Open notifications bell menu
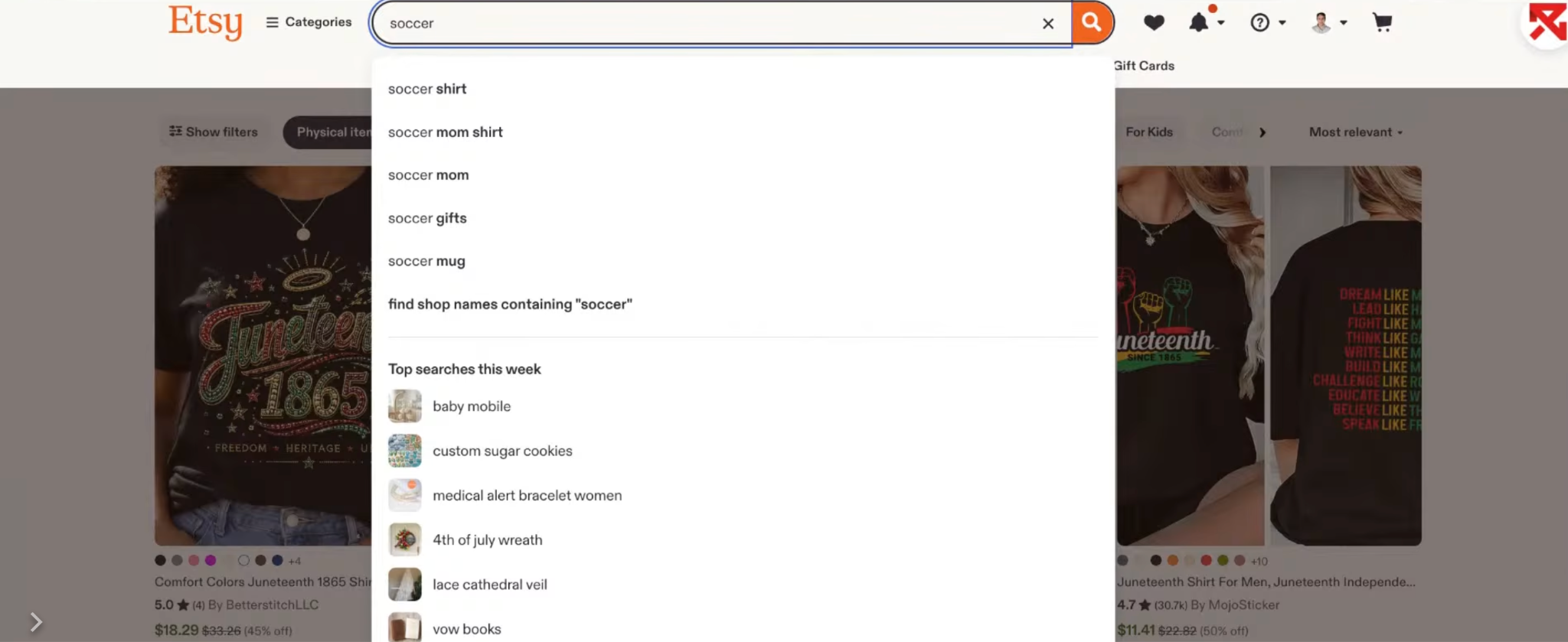This screenshot has height=642, width=1568. pos(1206,22)
